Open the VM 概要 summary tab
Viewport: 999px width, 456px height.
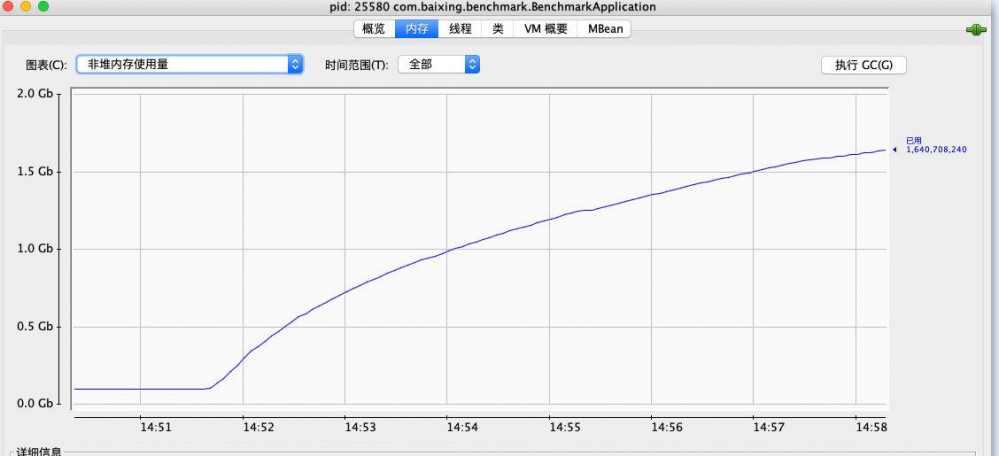[x=545, y=29]
